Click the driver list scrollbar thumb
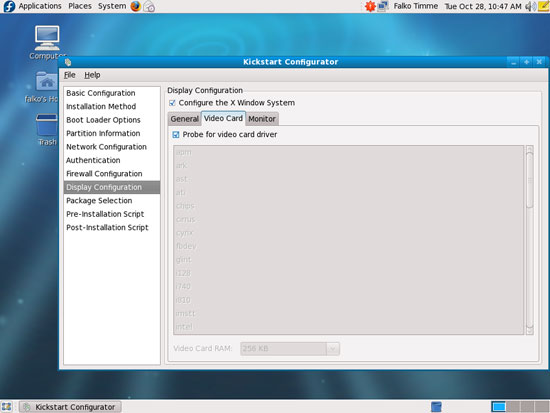Viewport: 550px width, 413px height. coord(530,180)
